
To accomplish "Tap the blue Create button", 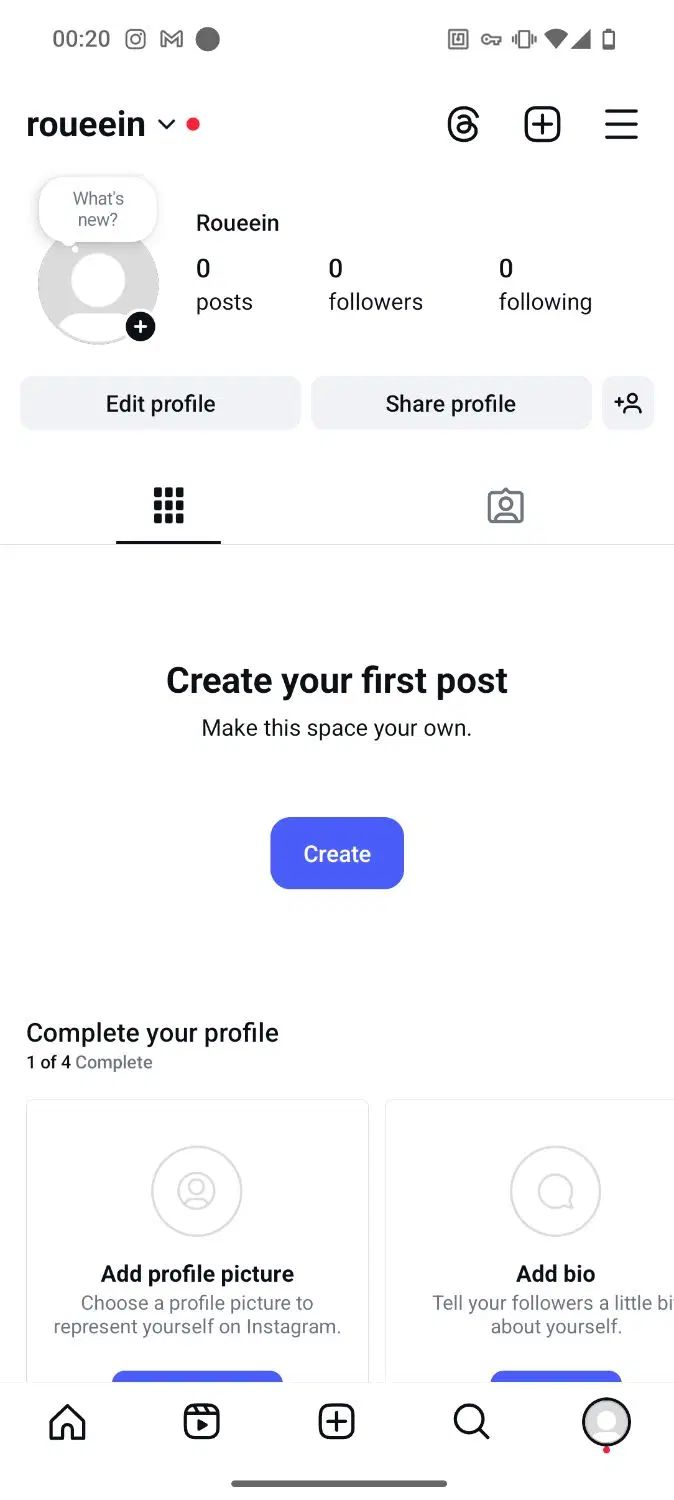I will click(x=337, y=853).
